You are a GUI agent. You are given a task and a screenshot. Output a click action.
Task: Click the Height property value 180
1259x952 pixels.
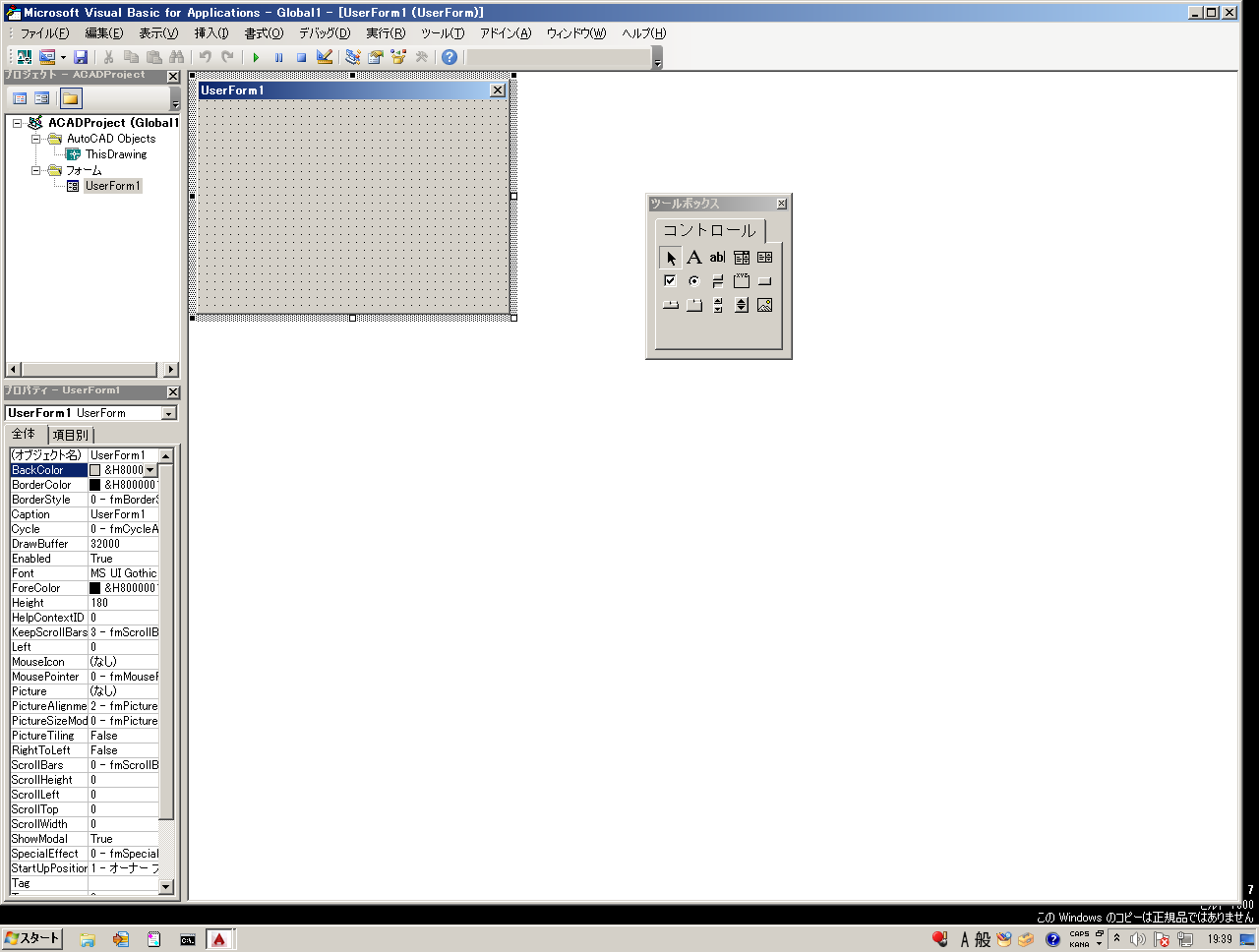coord(124,603)
